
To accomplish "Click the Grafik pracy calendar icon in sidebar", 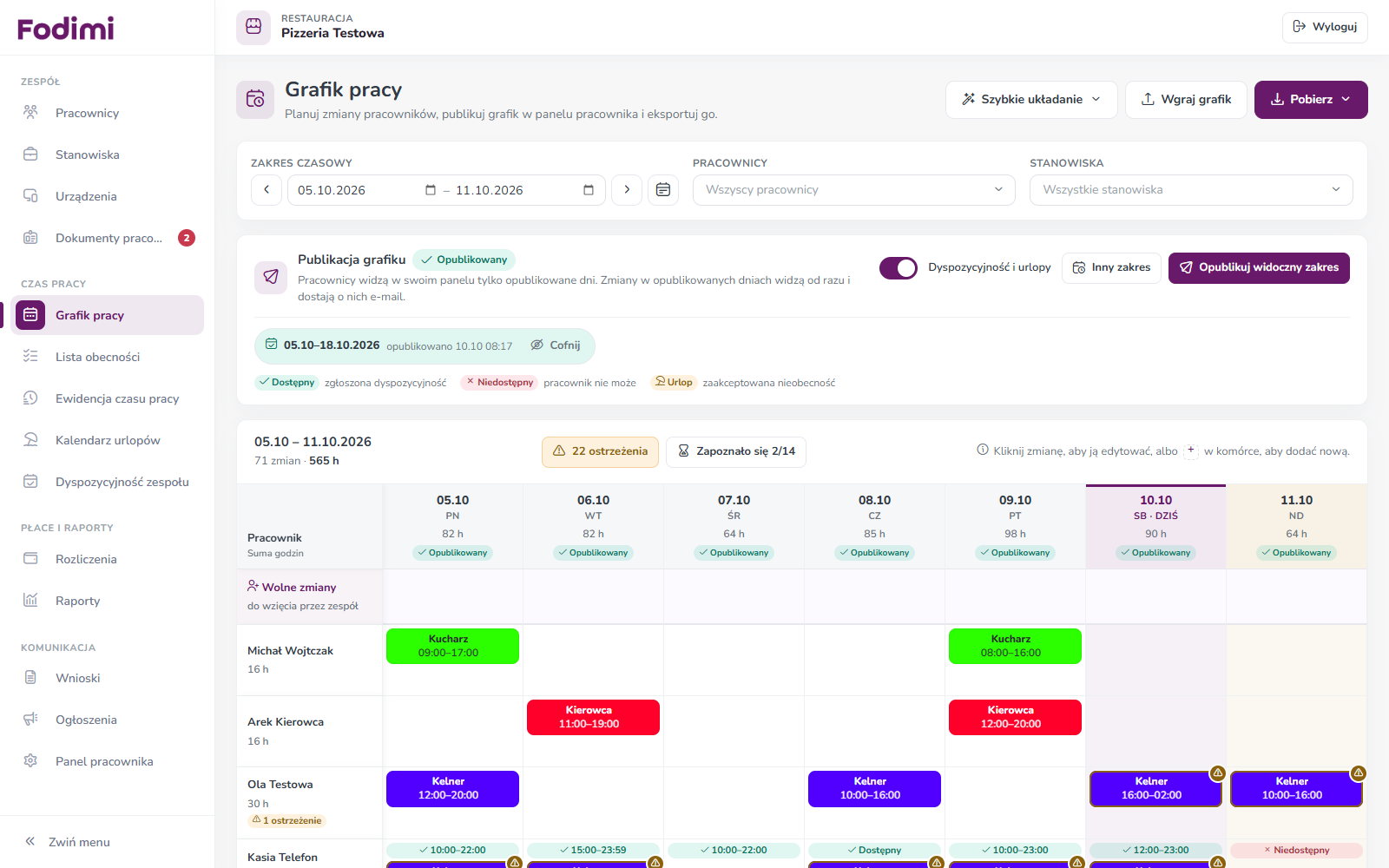I will 30,315.
